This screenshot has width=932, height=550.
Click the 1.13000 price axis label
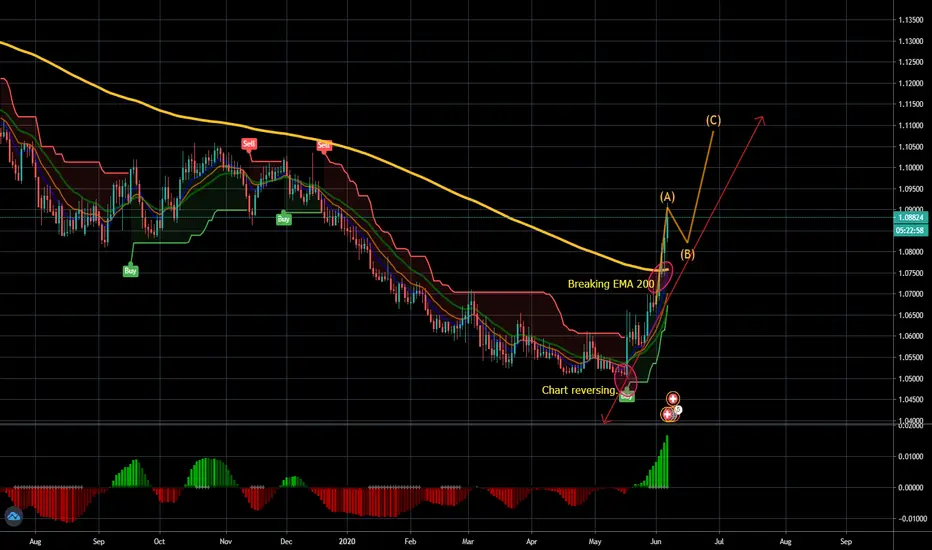(x=911, y=41)
